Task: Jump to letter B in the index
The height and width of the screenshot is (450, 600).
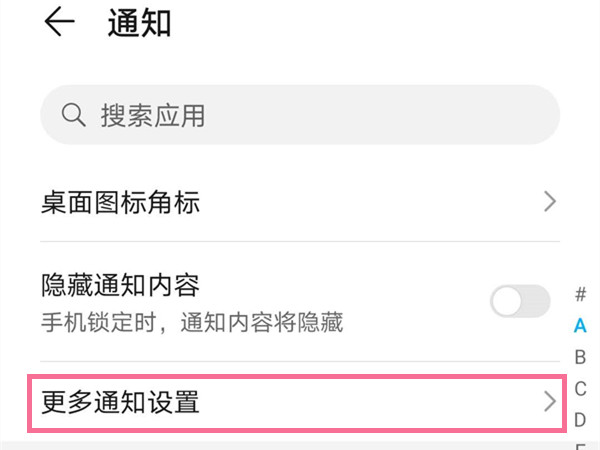Action: 580,356
